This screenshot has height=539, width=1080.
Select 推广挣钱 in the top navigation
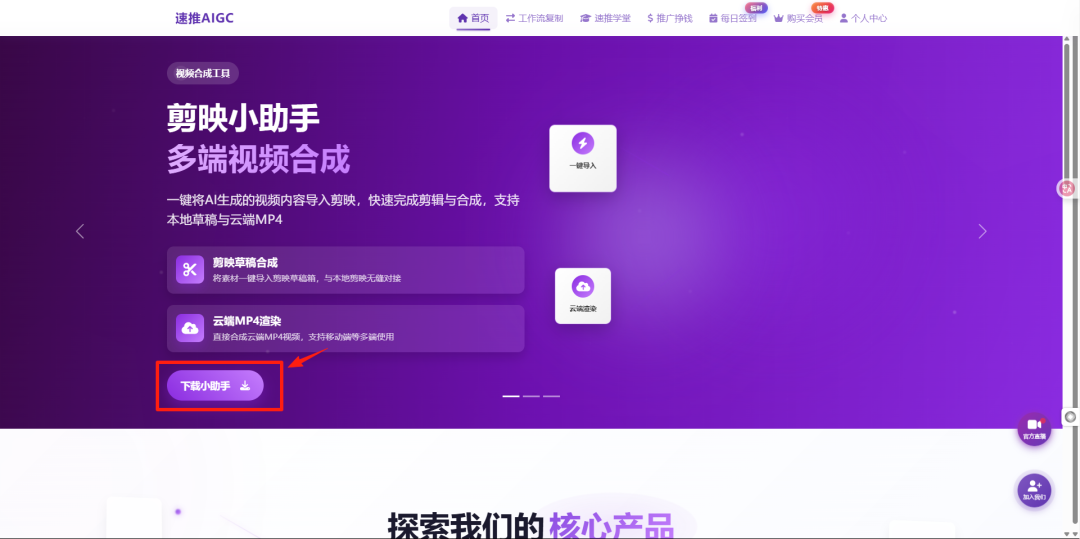coord(669,19)
